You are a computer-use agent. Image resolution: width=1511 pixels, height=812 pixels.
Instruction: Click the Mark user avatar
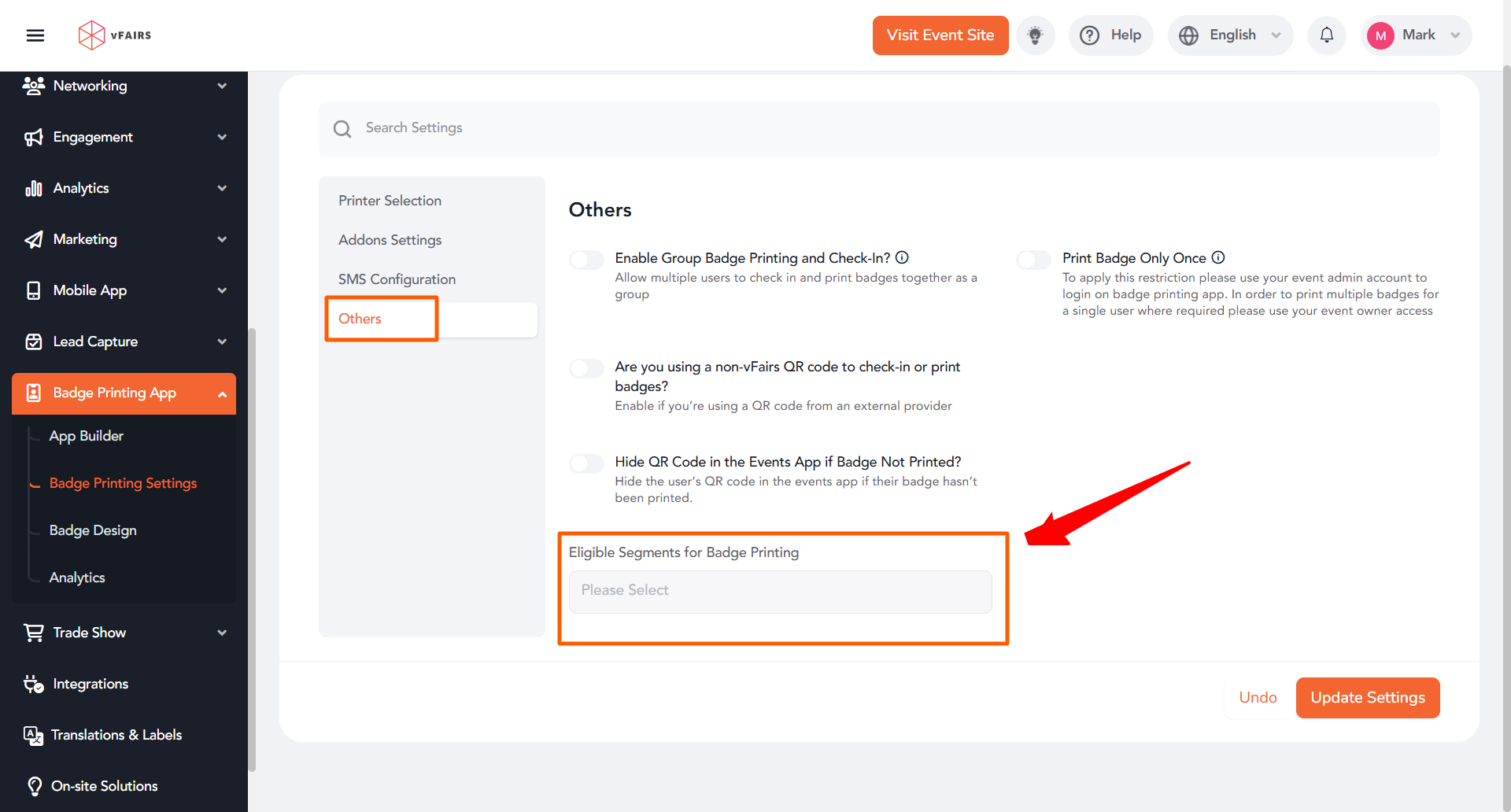point(1380,35)
